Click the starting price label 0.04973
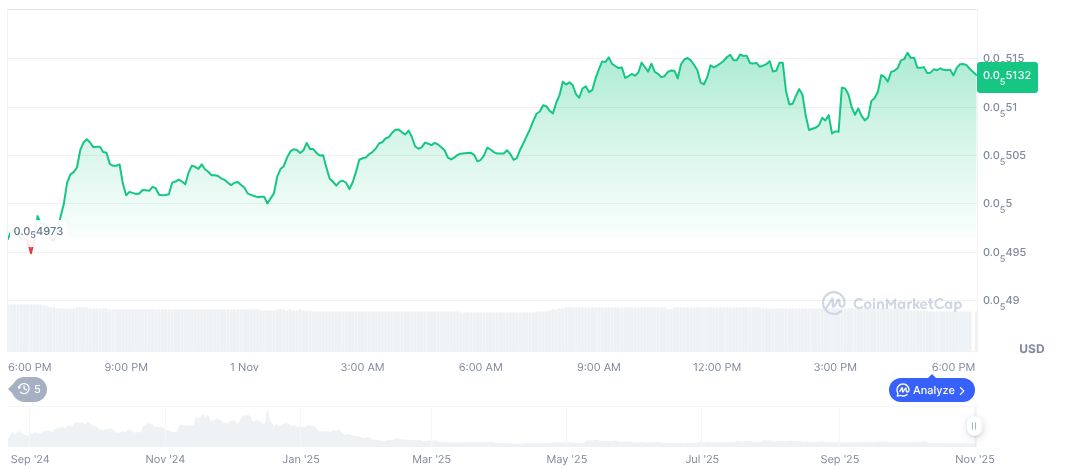Screen dimensions: 1072x470 point(38,231)
